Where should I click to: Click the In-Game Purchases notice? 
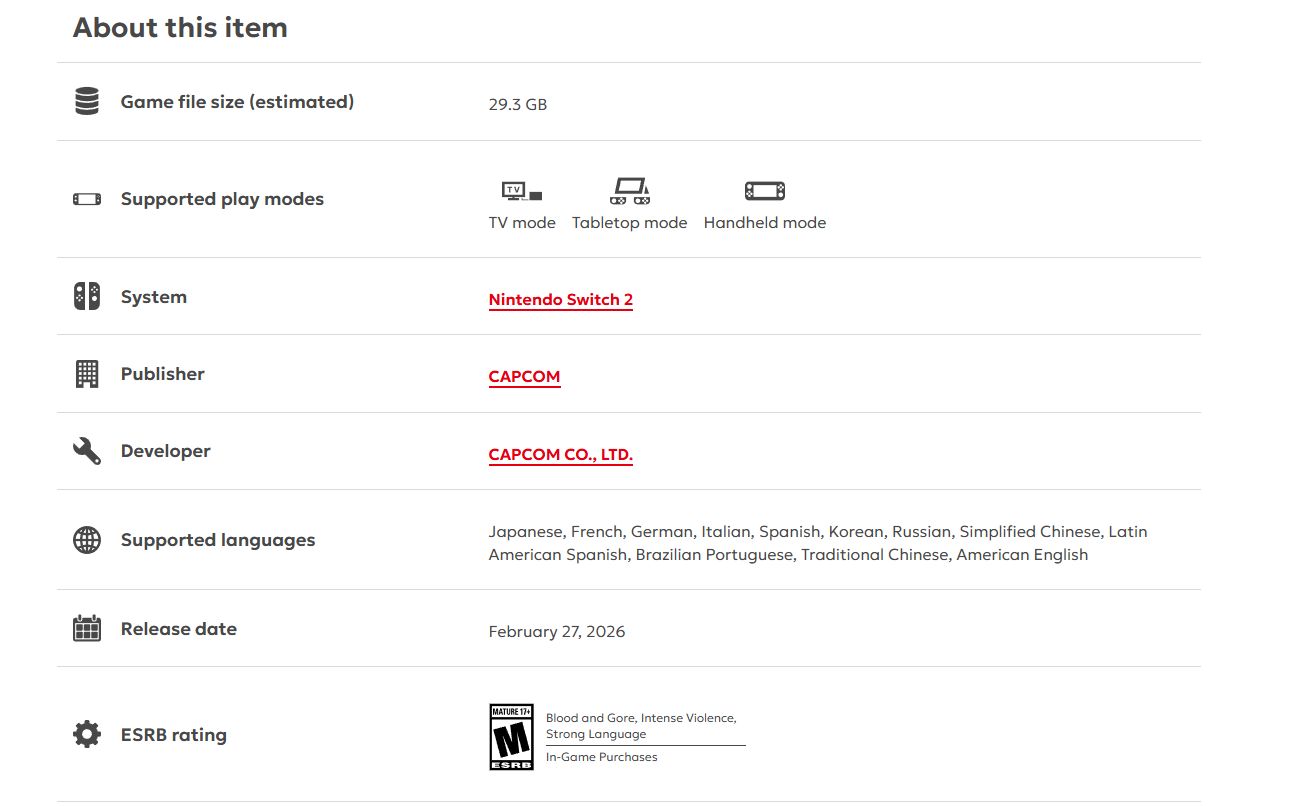[x=601, y=757]
